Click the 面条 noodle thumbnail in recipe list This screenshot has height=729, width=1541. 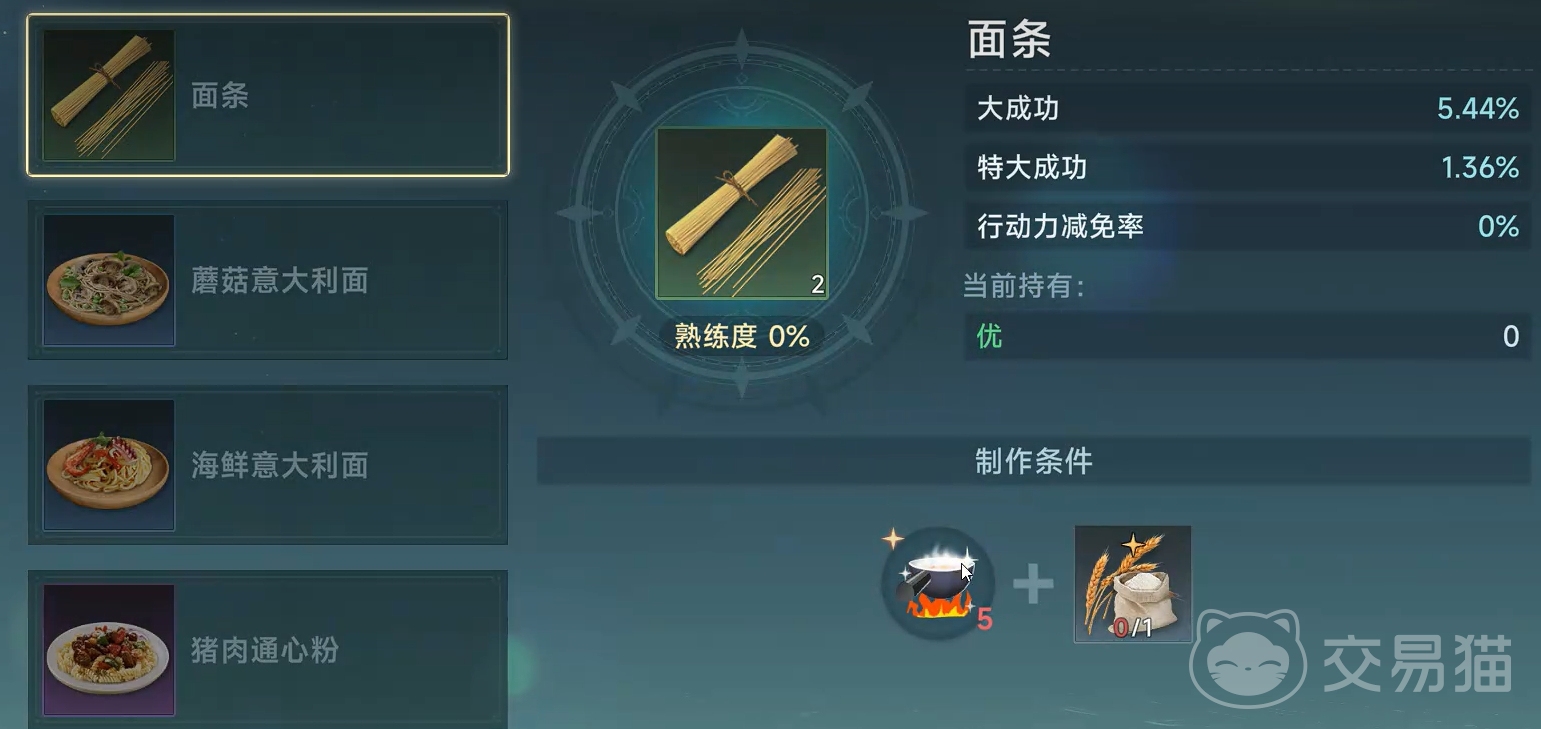109,95
